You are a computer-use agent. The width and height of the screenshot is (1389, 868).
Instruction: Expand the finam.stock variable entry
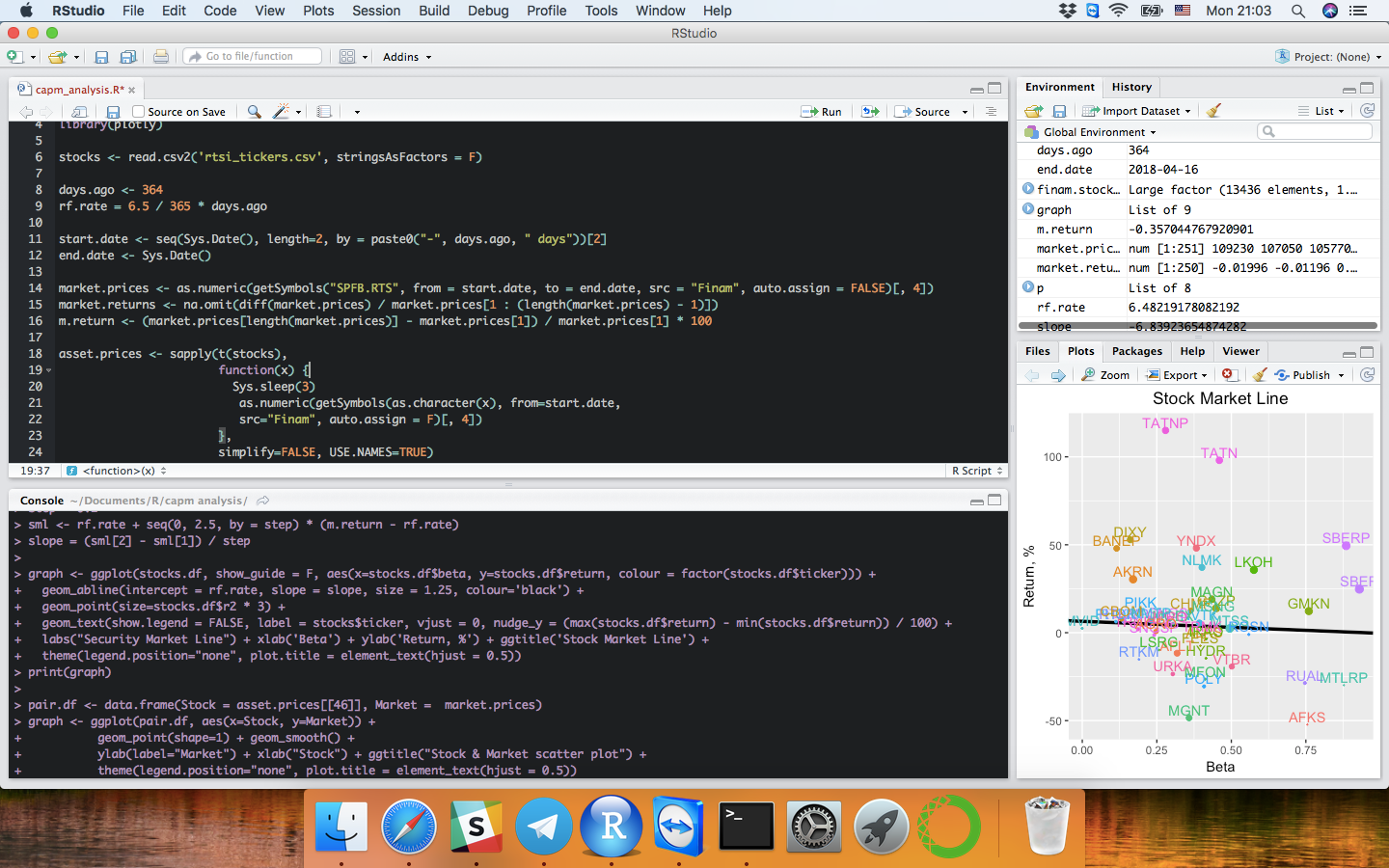(x=1028, y=189)
